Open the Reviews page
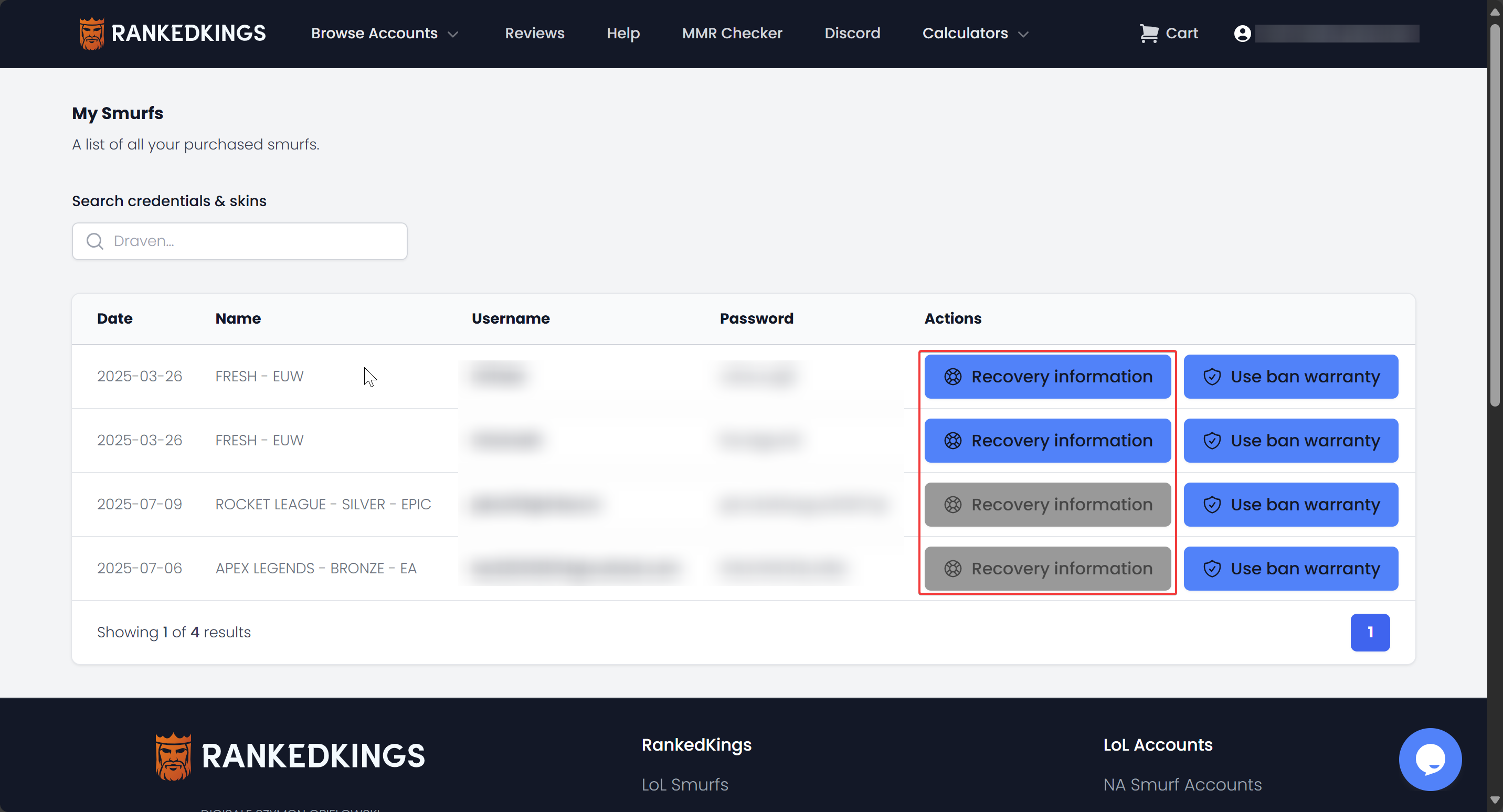 pyautogui.click(x=534, y=33)
